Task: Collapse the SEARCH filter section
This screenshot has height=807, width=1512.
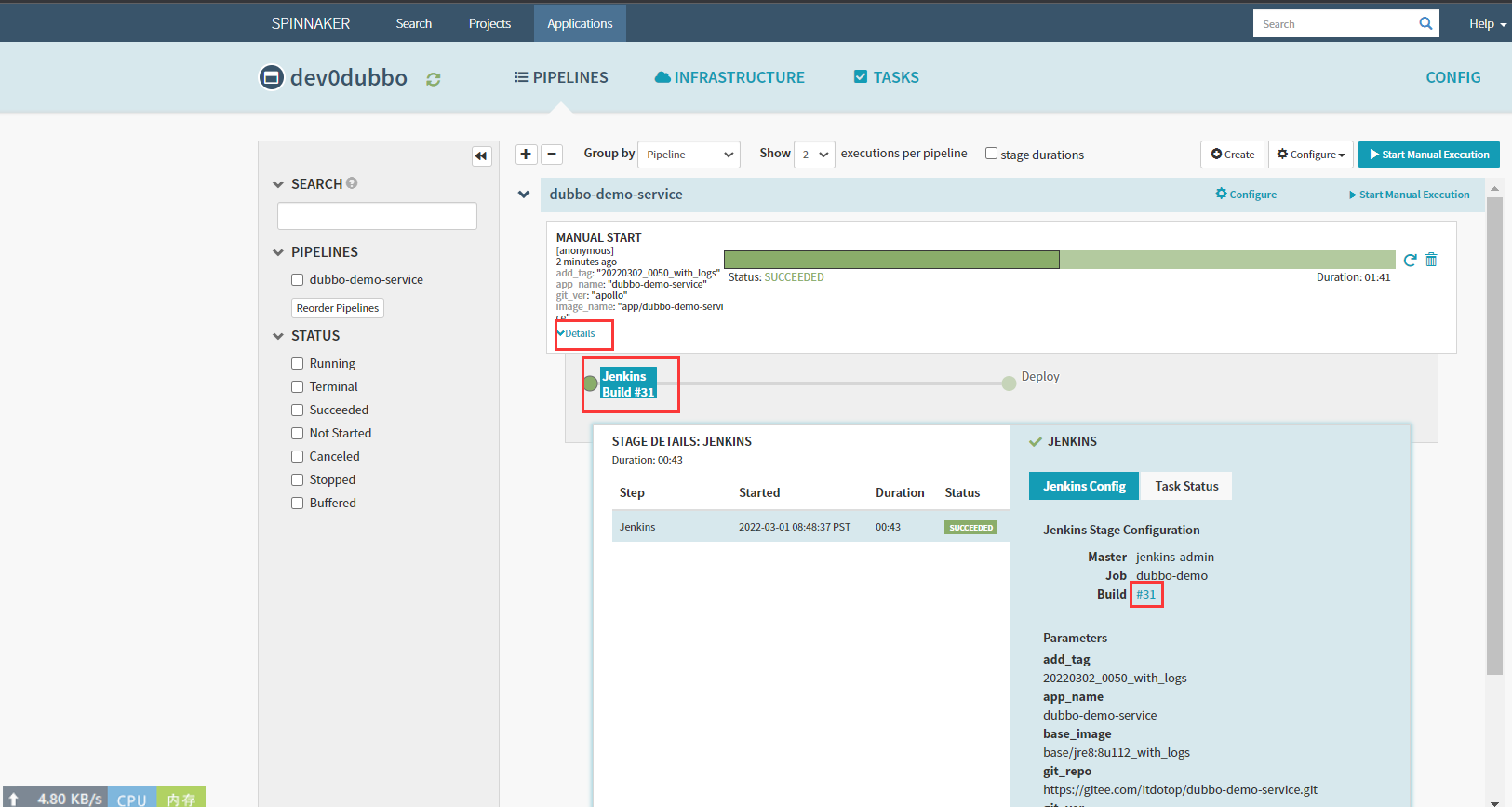Action: tap(278, 184)
